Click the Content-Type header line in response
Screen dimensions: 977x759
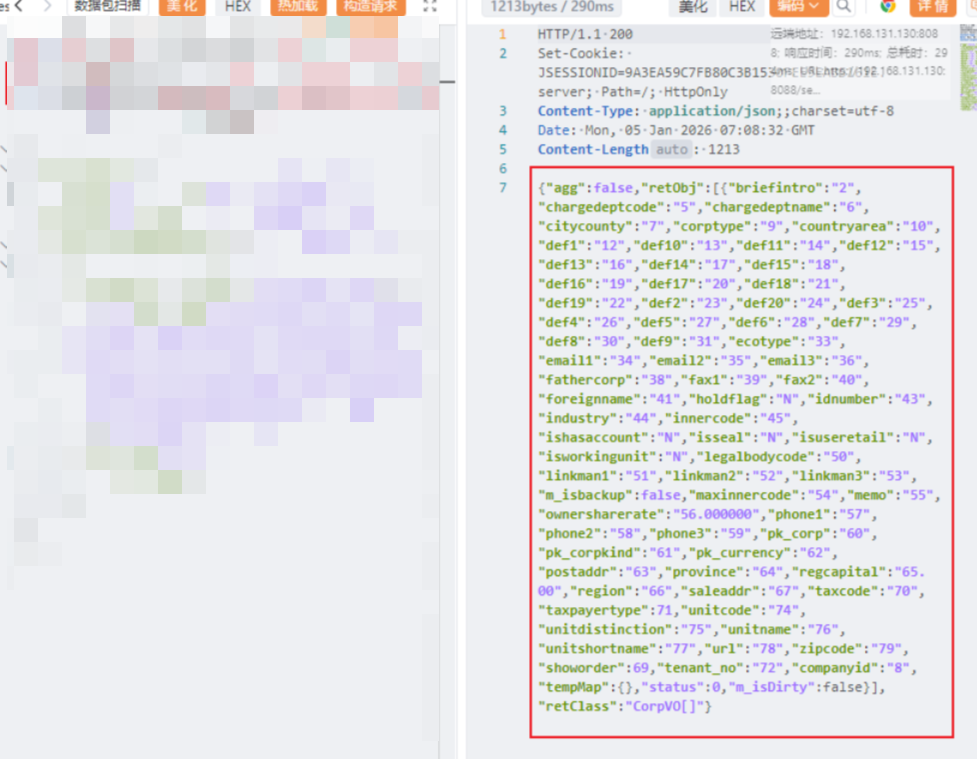tap(715, 111)
